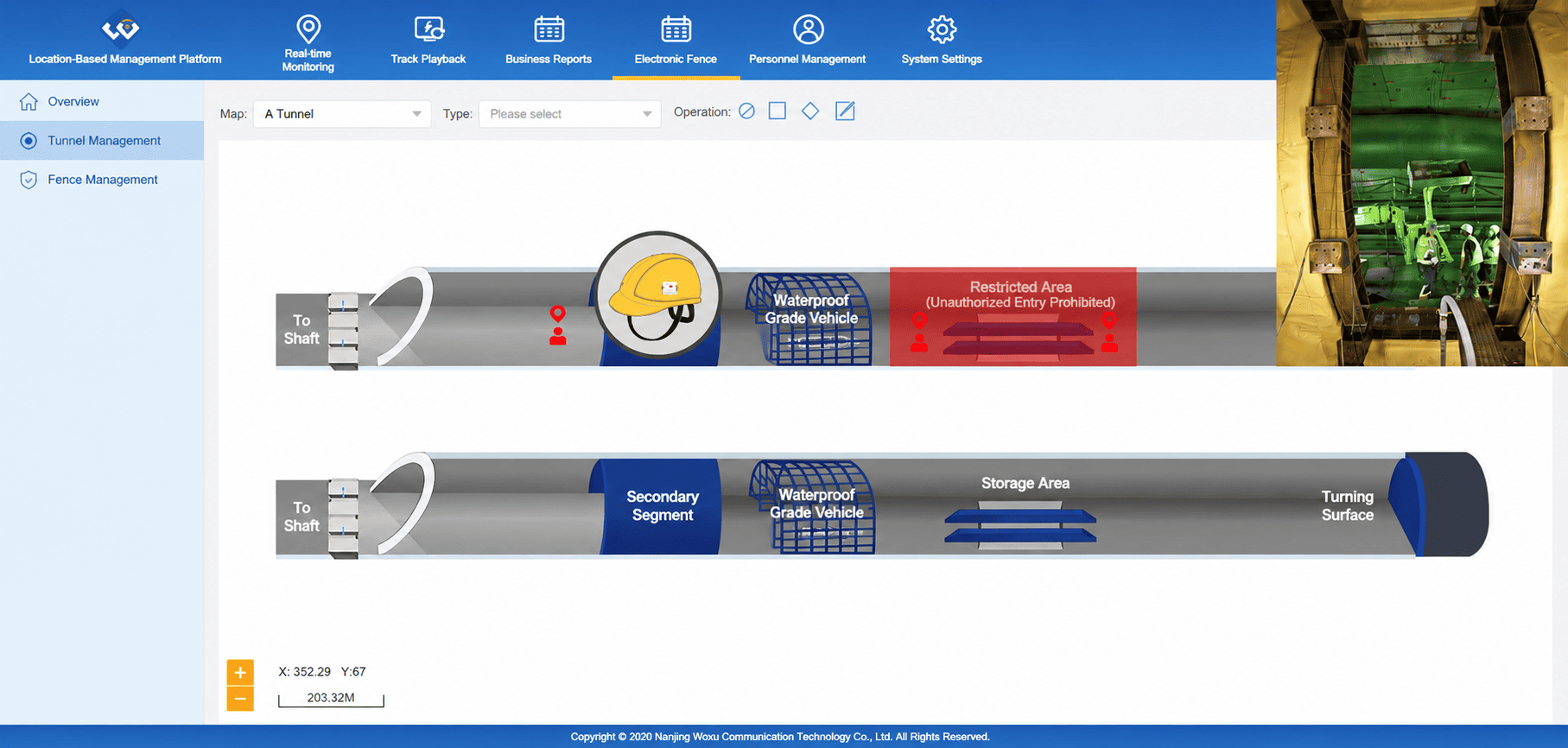Click the 203.32M scale bar
The width and height of the screenshot is (1568, 748).
tap(331, 699)
